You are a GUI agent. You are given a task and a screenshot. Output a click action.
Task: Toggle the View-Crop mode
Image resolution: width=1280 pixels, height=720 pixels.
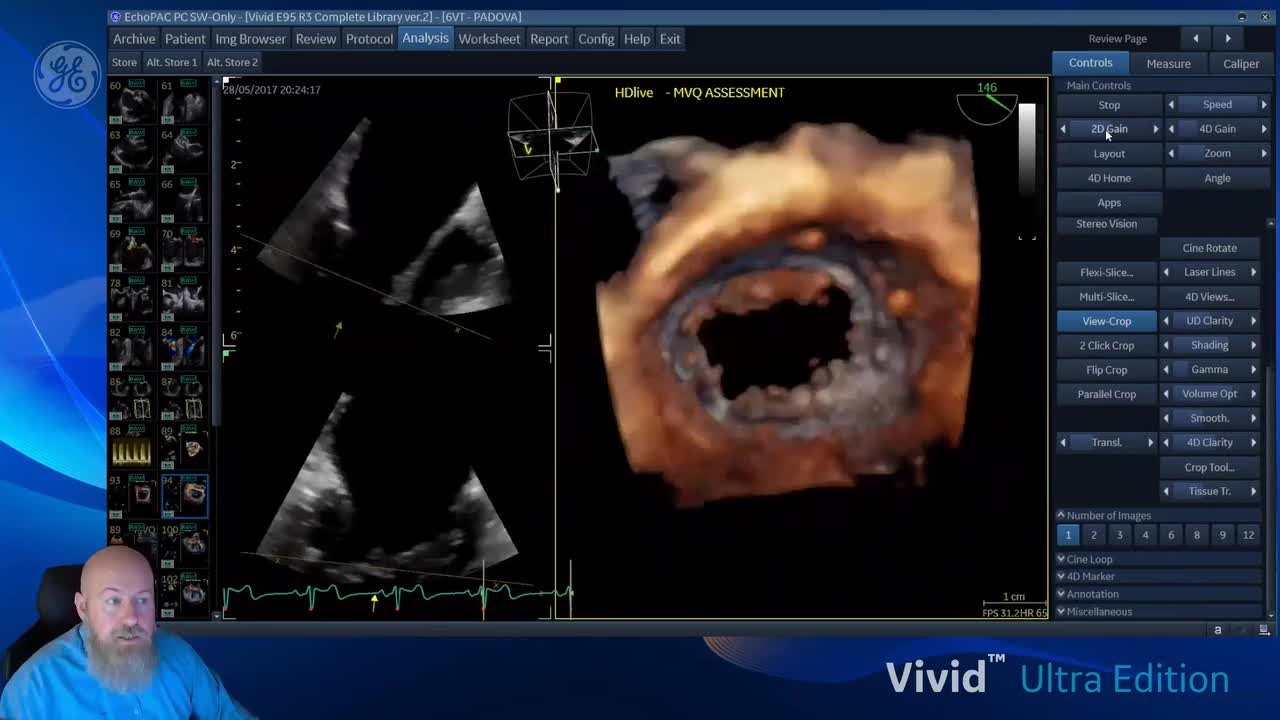pos(1106,321)
